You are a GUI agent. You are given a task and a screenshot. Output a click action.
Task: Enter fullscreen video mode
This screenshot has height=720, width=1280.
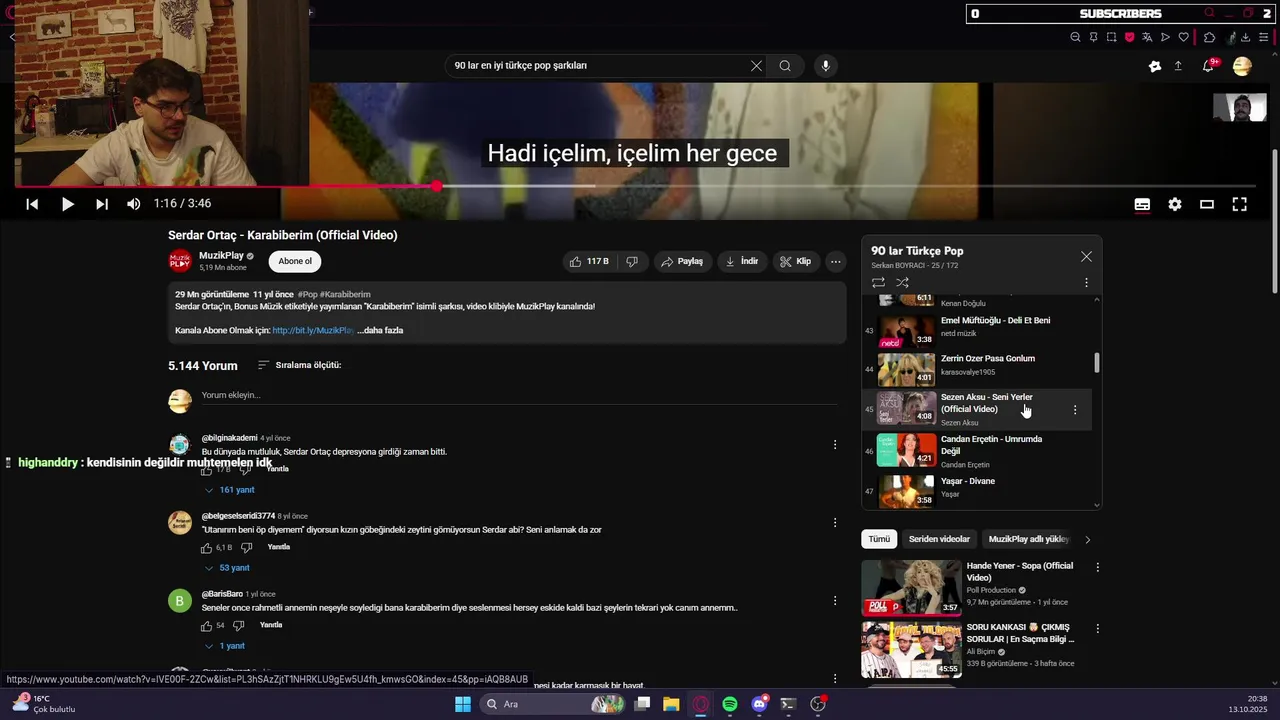[x=1239, y=204]
